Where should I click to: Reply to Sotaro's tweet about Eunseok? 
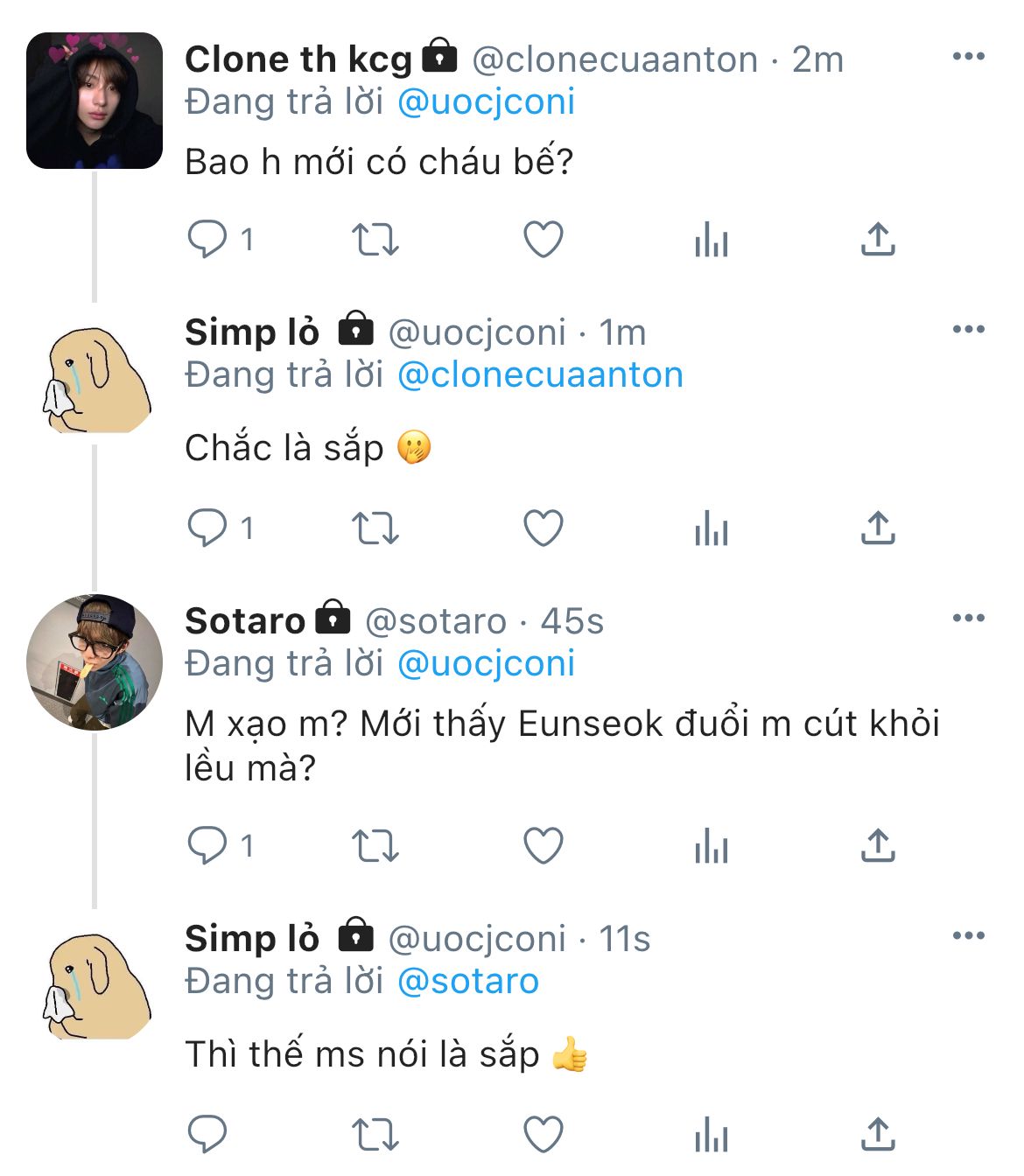pyautogui.click(x=207, y=845)
